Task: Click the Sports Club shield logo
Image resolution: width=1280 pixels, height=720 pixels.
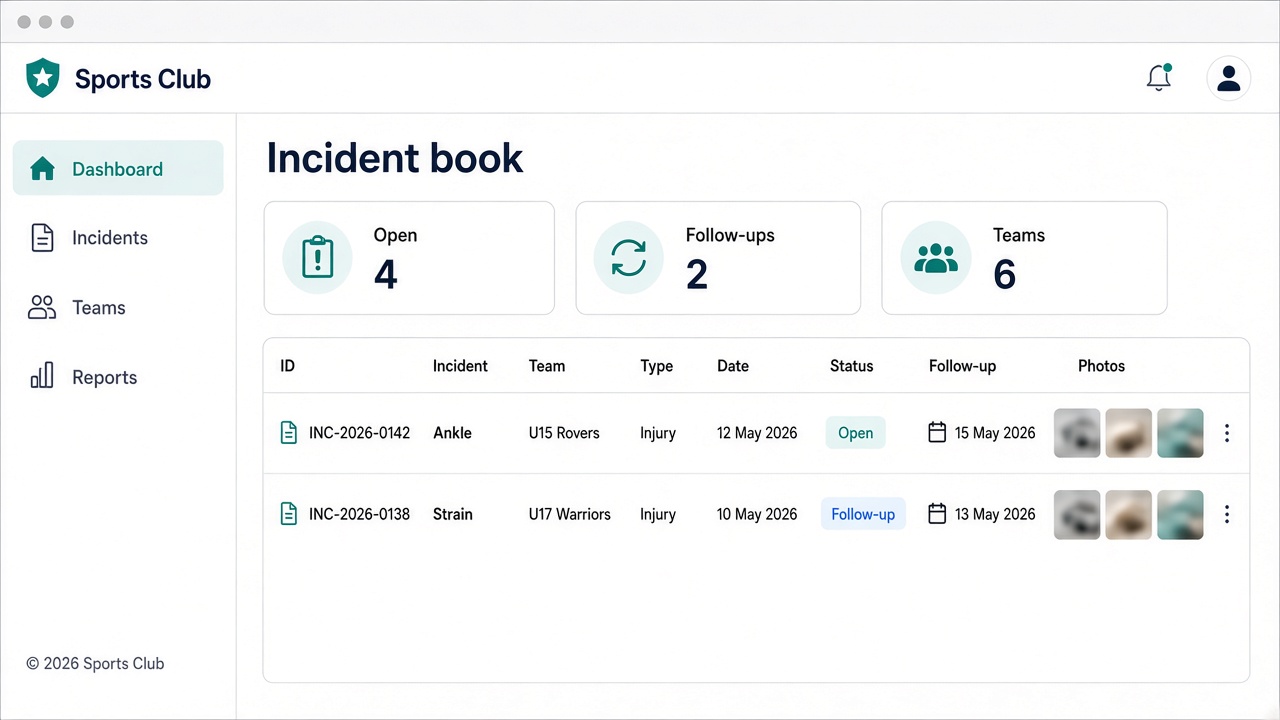Action: coord(43,78)
